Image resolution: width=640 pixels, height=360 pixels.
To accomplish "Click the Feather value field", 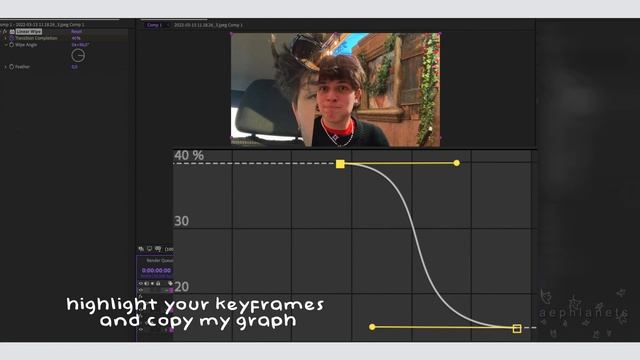I will [x=74, y=67].
